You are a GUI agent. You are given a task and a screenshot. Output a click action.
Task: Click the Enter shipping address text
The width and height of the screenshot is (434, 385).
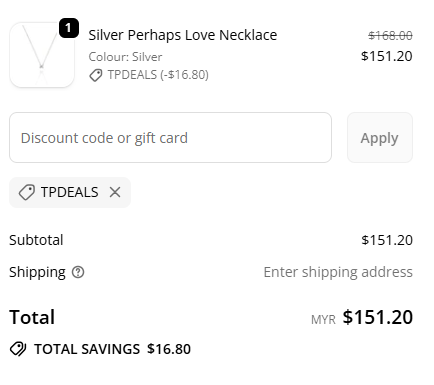[338, 272]
